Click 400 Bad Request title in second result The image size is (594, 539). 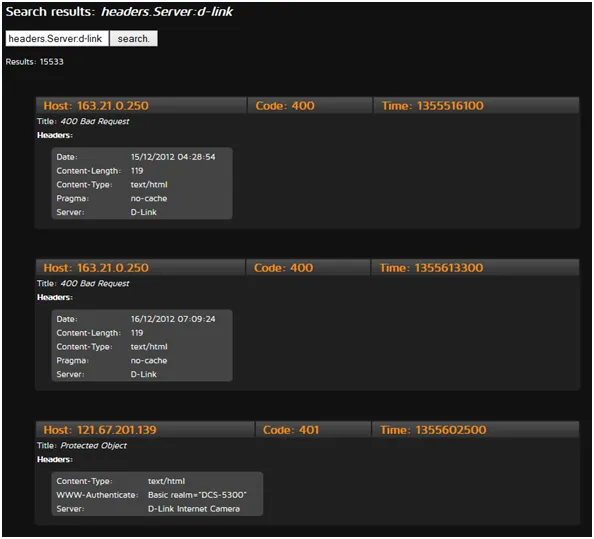pos(95,284)
